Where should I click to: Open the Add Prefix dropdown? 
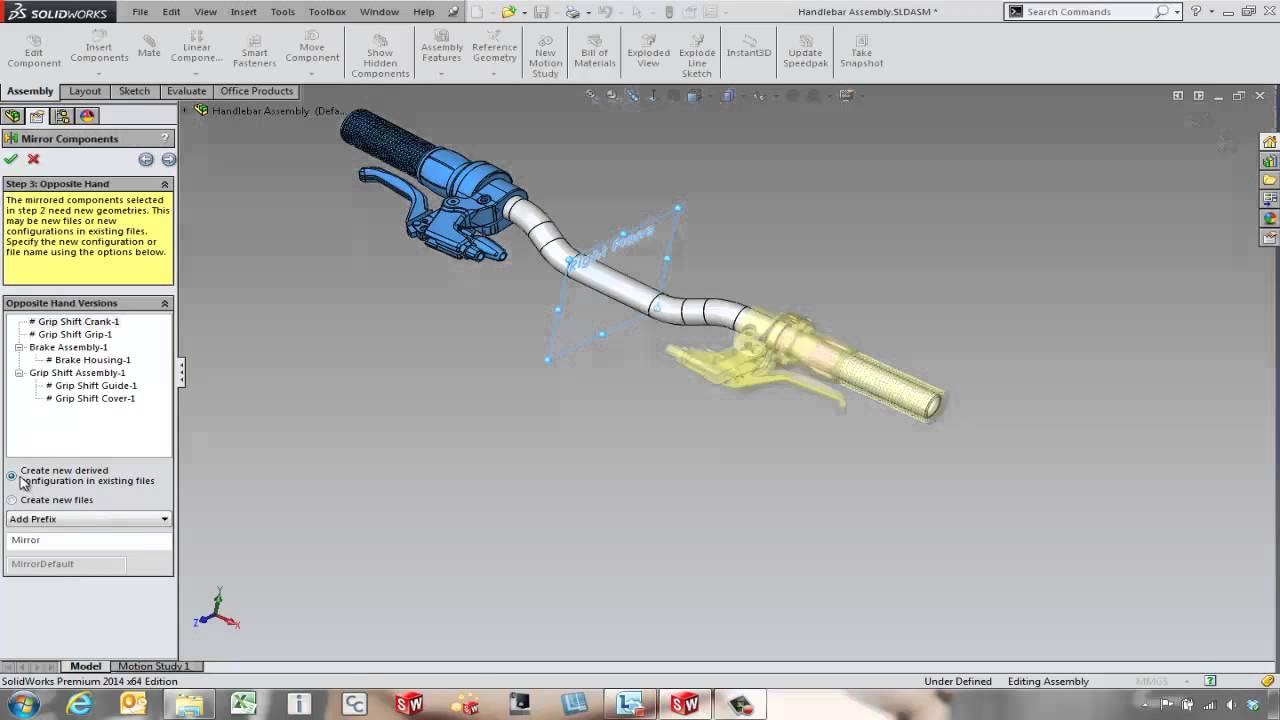(x=89, y=519)
